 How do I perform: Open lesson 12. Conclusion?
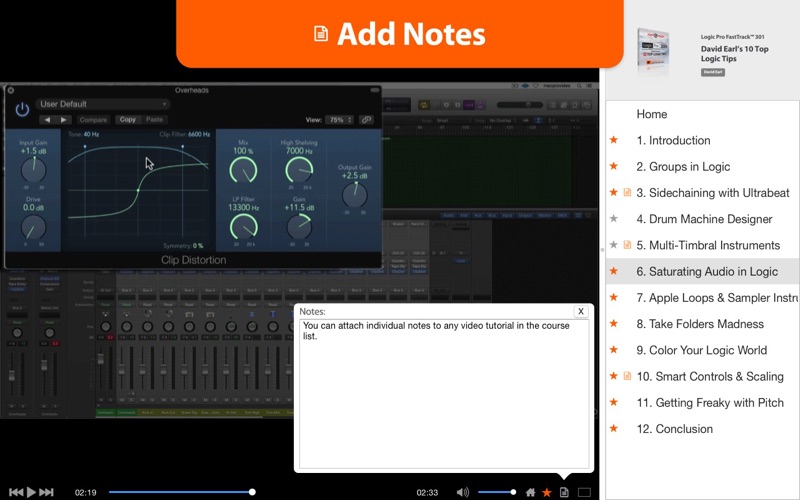674,429
